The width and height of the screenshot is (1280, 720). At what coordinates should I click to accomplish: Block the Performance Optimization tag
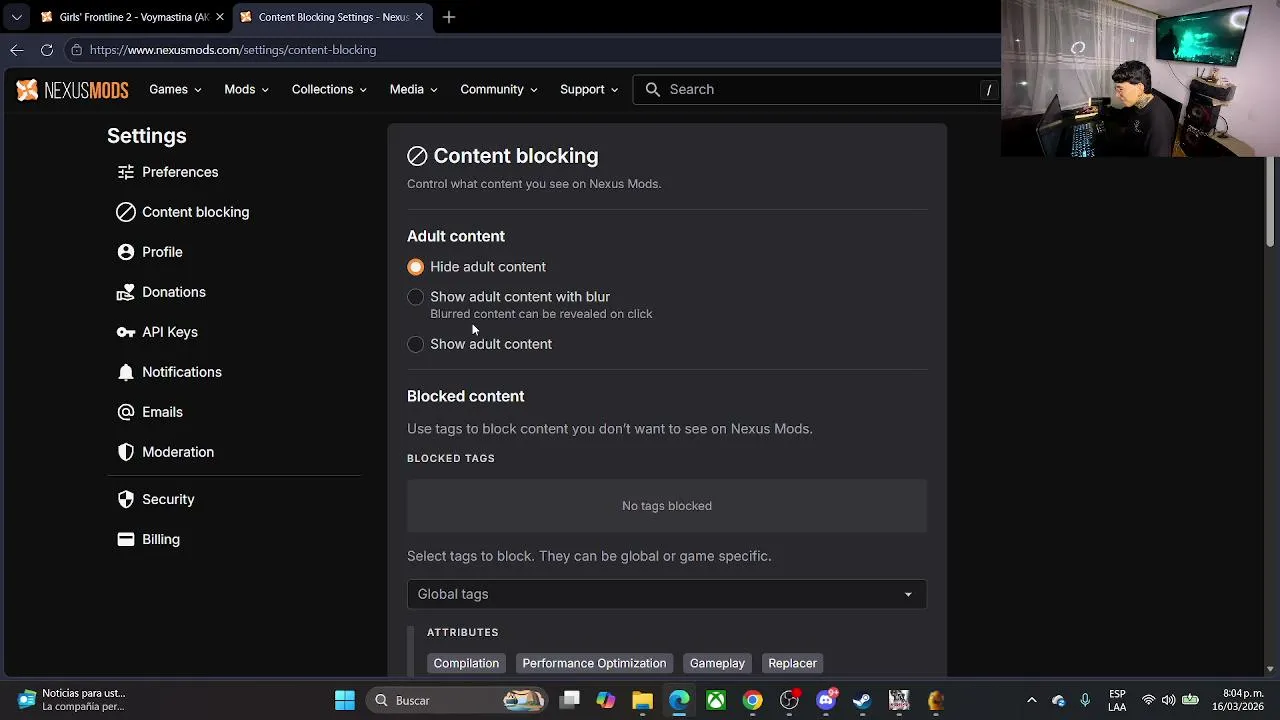pos(594,663)
